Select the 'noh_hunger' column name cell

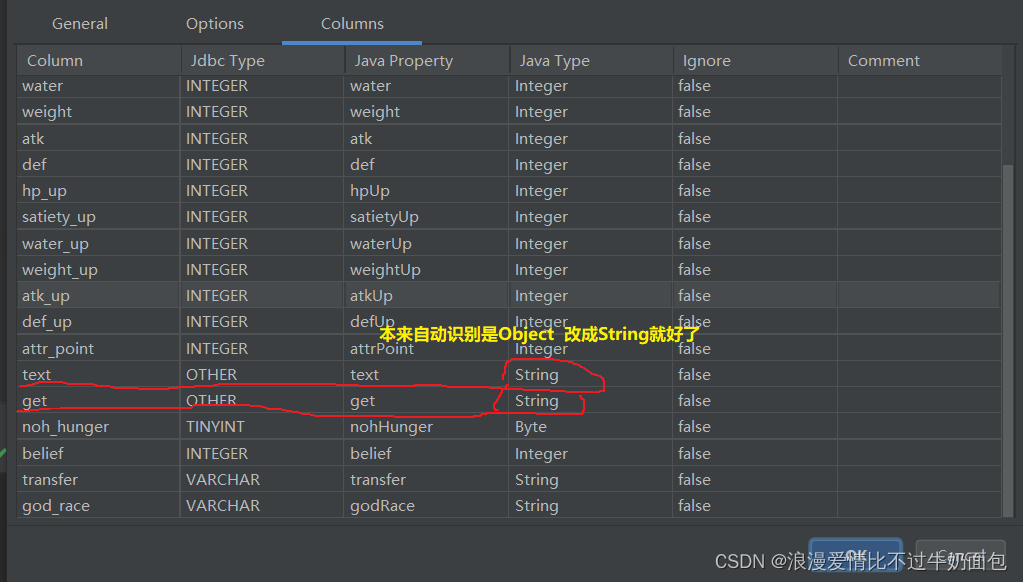[x=99, y=427]
